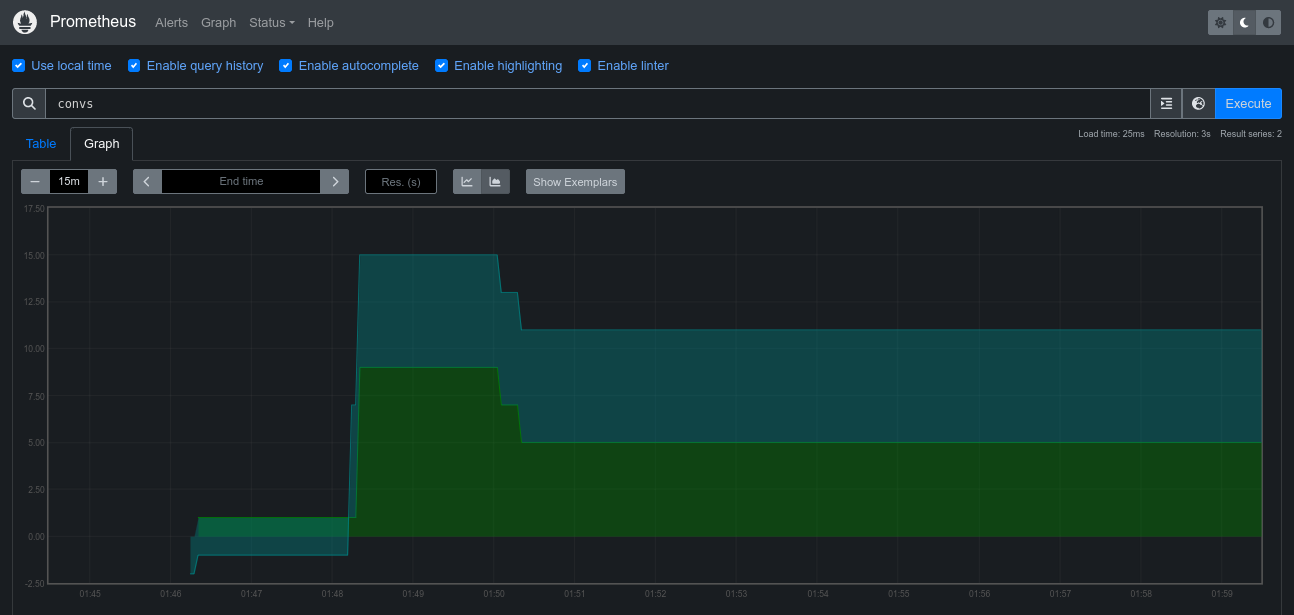Click the Prometheus torch logo
The height and width of the screenshot is (615, 1294).
[24, 21]
